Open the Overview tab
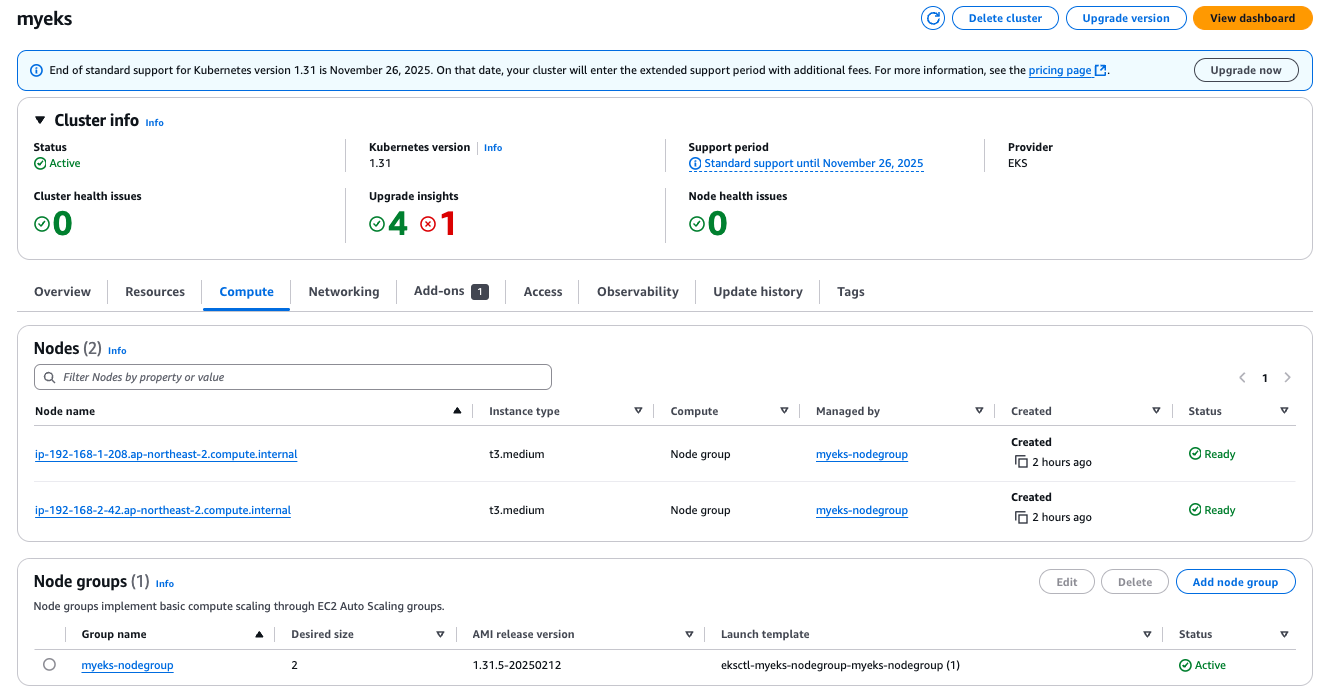1324x691 pixels. (62, 292)
